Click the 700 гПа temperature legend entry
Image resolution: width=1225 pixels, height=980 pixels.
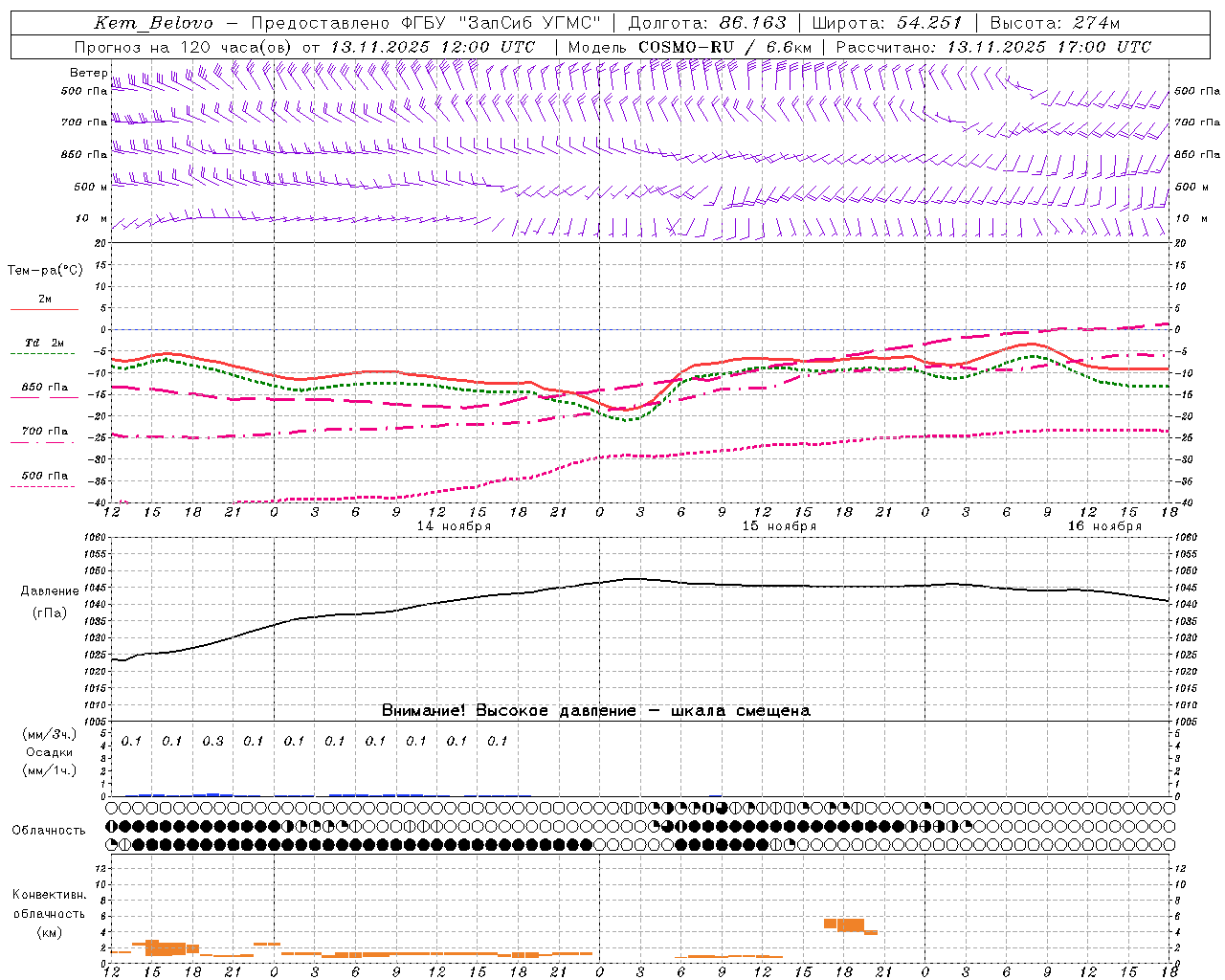pyautogui.click(x=45, y=432)
